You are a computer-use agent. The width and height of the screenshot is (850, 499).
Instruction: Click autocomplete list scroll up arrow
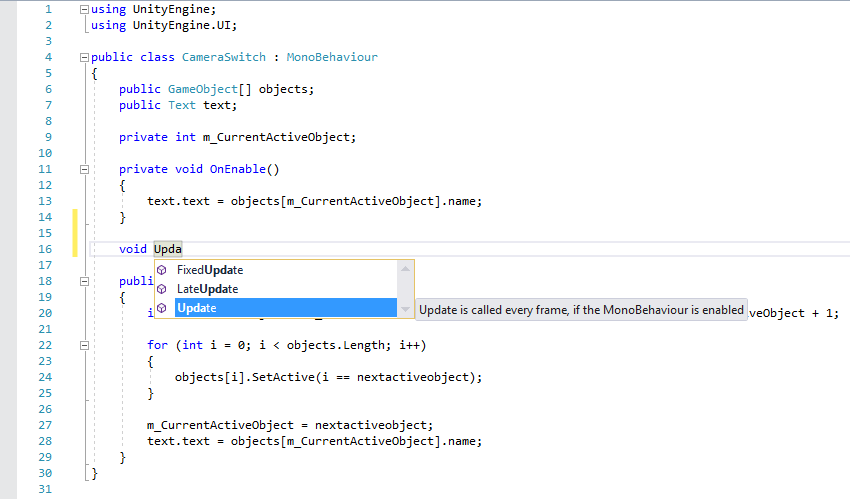[x=405, y=269]
